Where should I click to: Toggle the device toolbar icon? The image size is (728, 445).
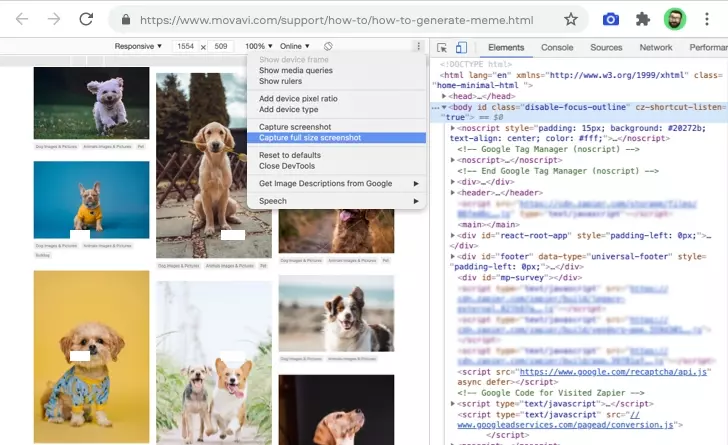(461, 47)
